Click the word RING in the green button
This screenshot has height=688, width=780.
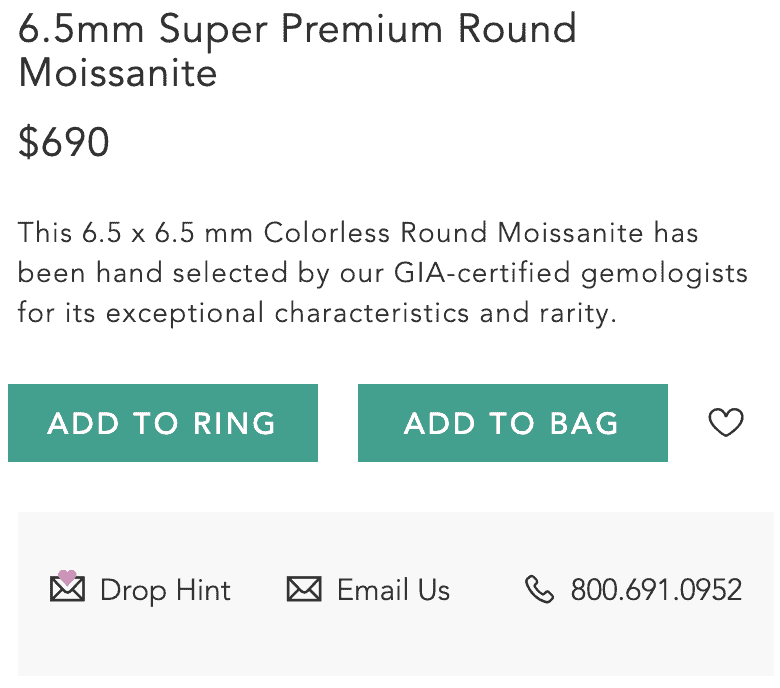tap(234, 423)
